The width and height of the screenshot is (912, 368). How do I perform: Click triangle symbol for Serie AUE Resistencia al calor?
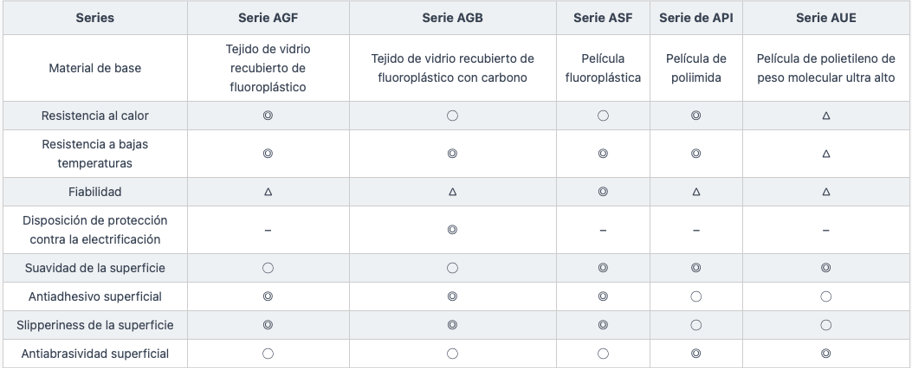coord(826,116)
